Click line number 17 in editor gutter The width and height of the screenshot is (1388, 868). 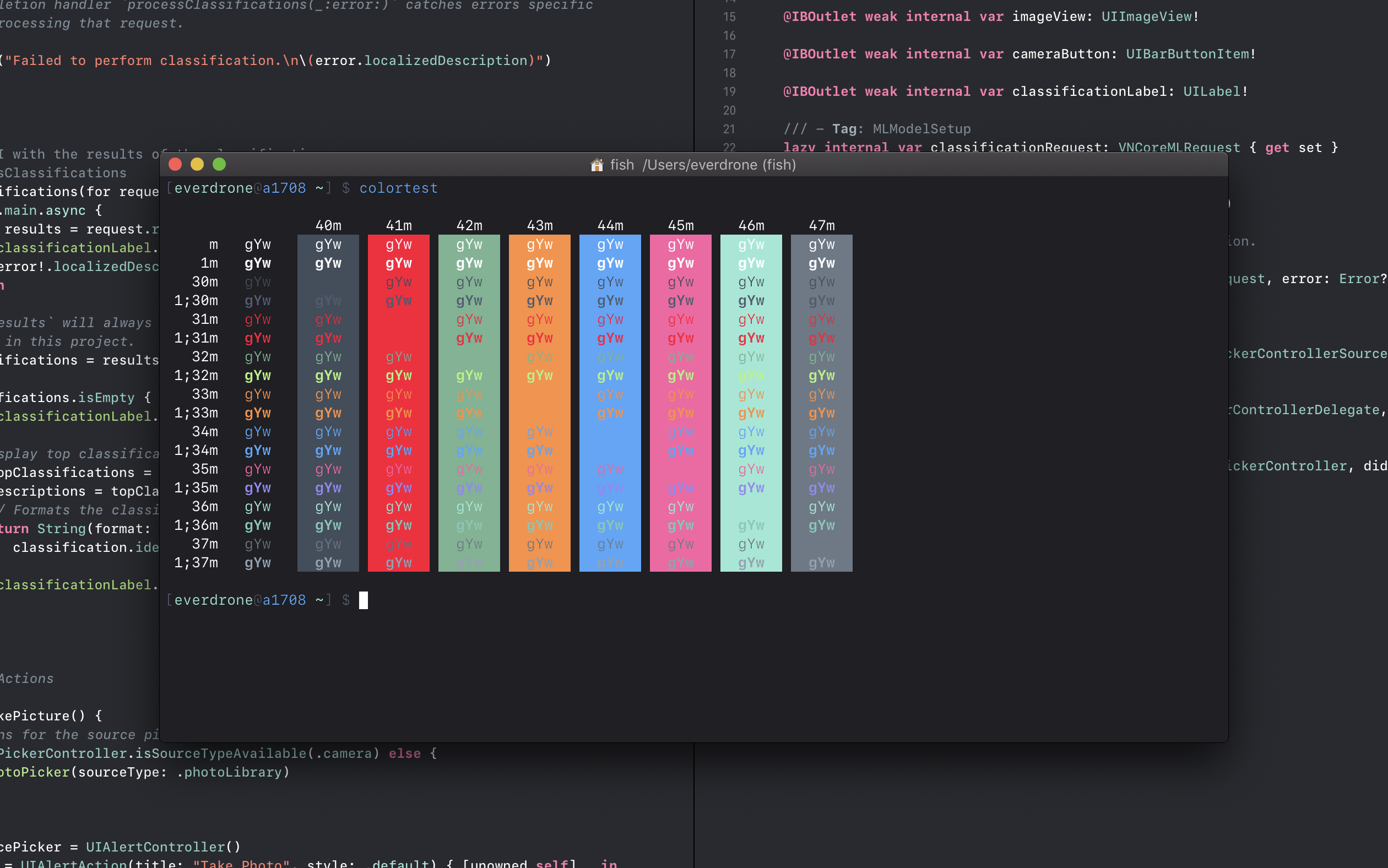coord(729,55)
